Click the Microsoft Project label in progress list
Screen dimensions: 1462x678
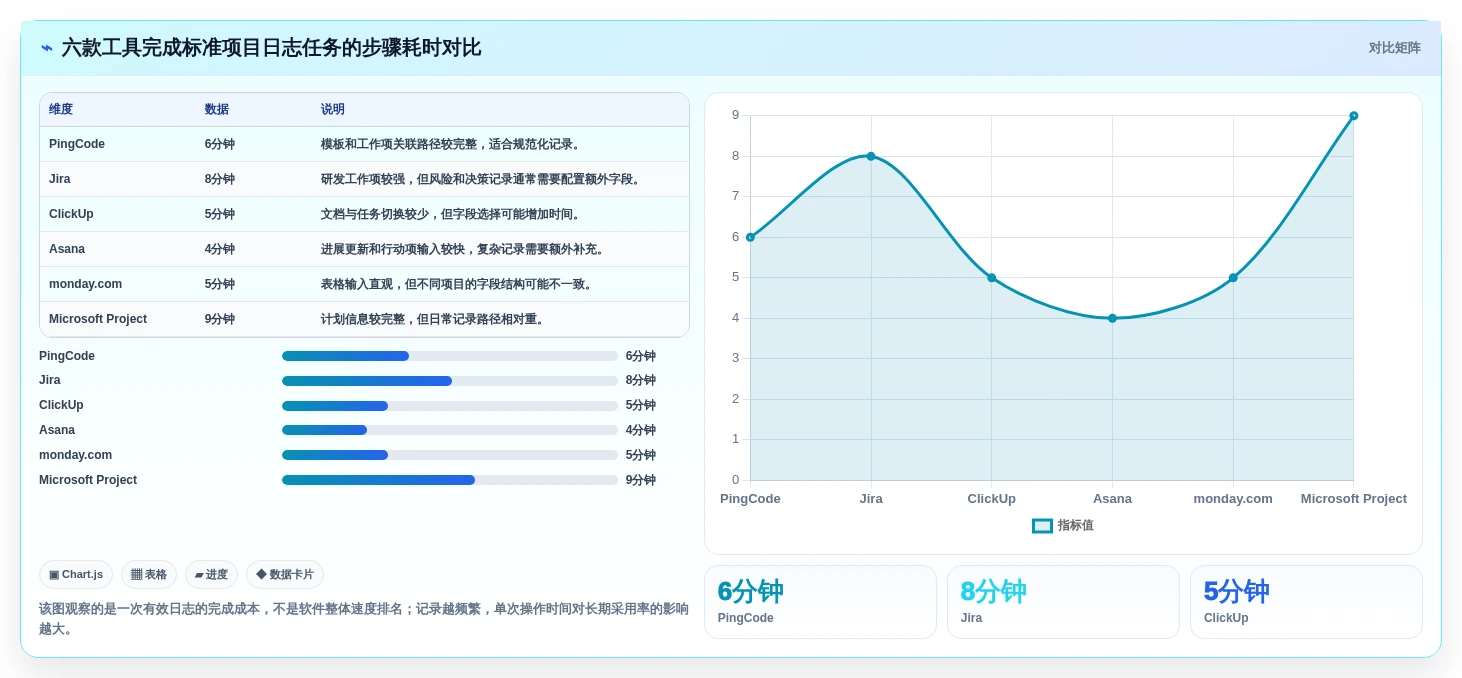point(88,480)
